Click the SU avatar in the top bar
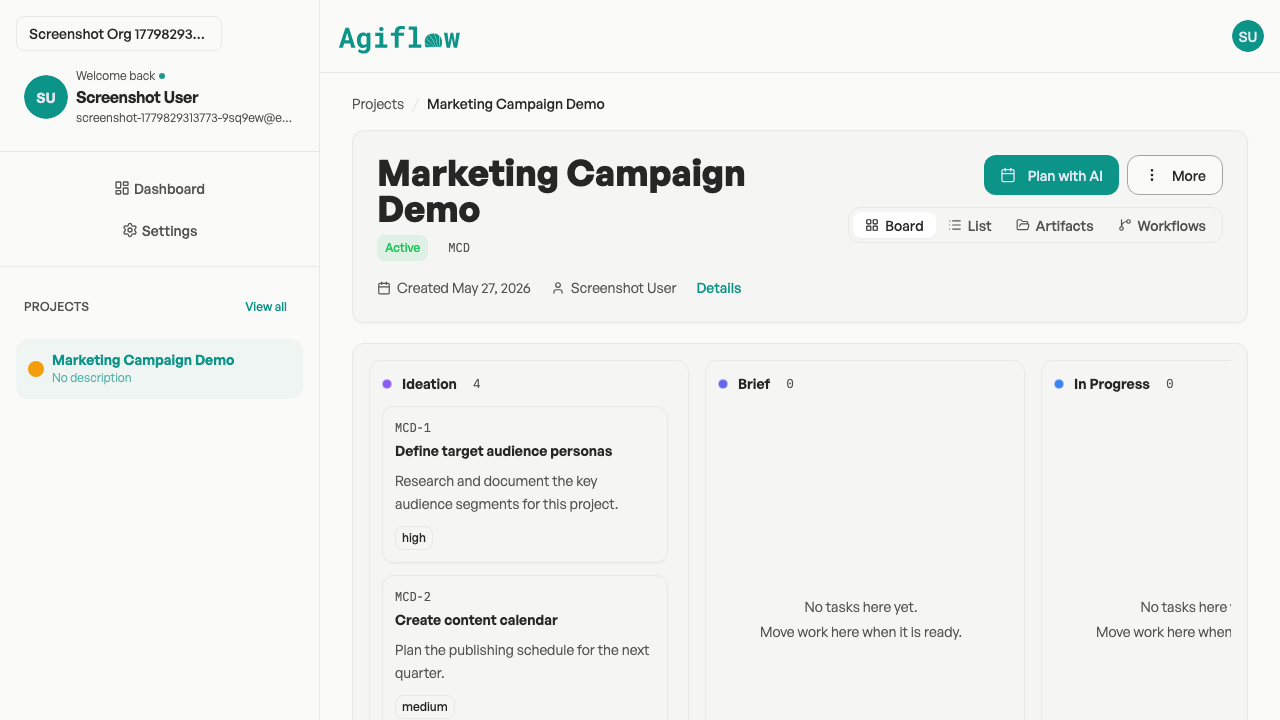This screenshot has width=1280, height=720. pos(1247,37)
